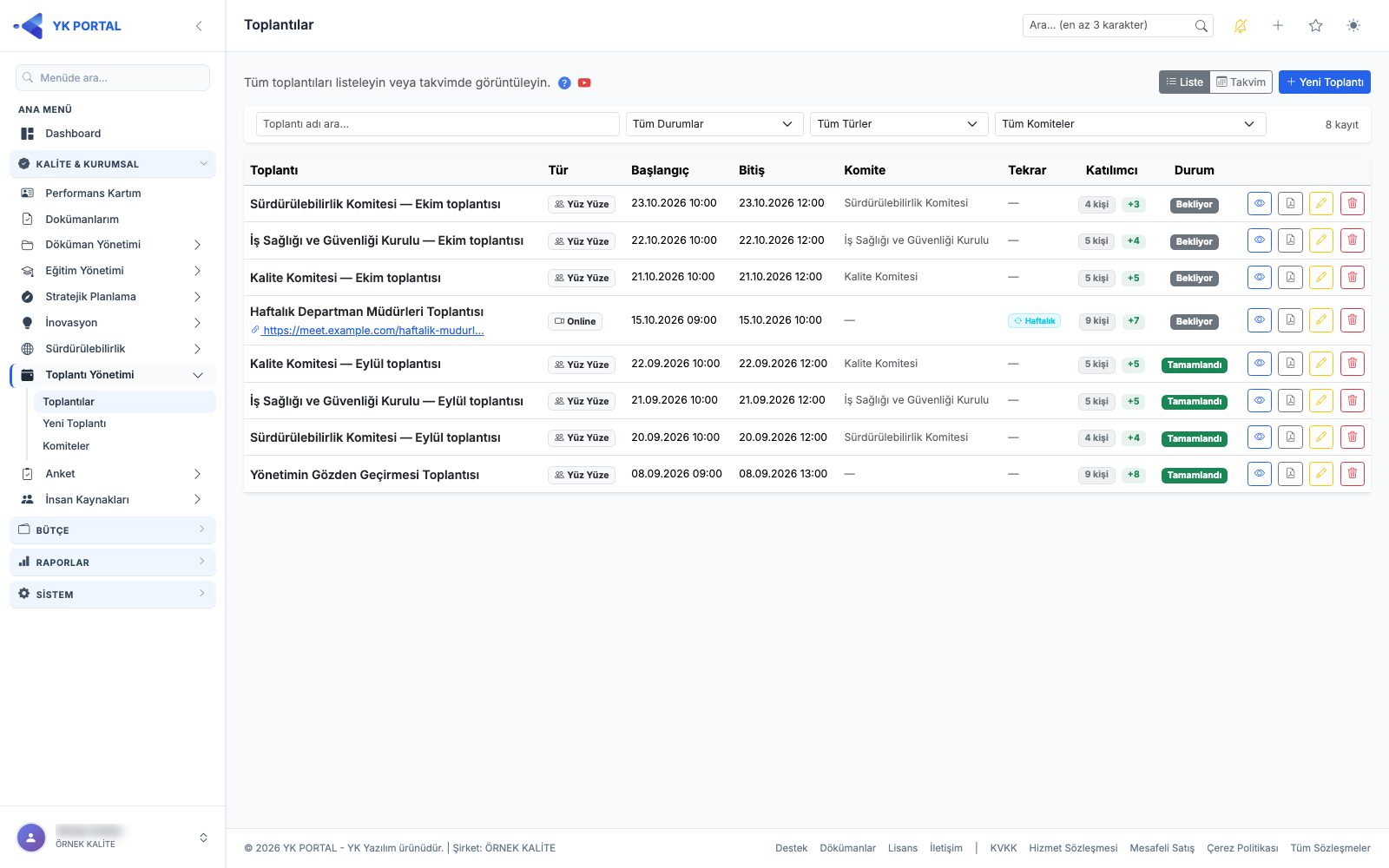Open Tüm Türler type dropdown

[899, 124]
